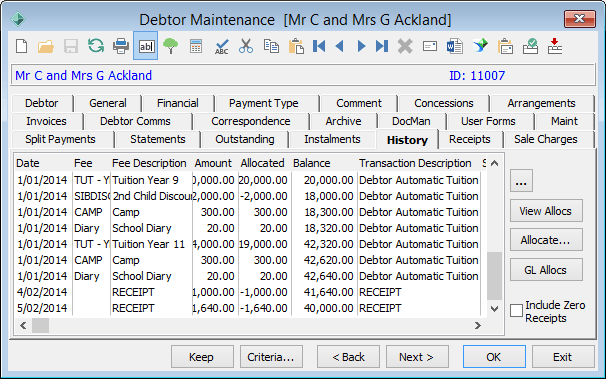606x379 pixels.
Task: Run spell check ABC icon
Action: 221,46
